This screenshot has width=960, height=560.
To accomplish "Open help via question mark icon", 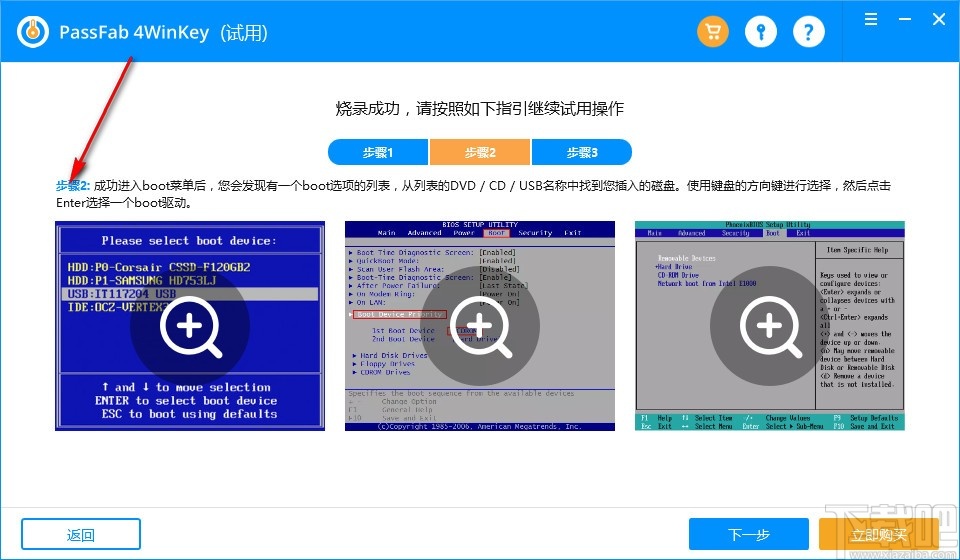I will pos(809,31).
